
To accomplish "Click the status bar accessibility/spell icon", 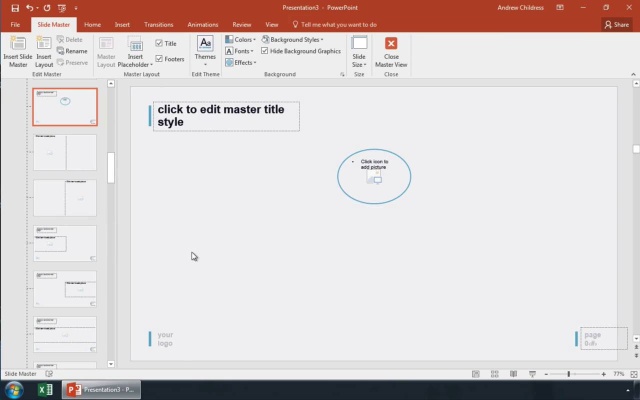I will click(x=49, y=374).
